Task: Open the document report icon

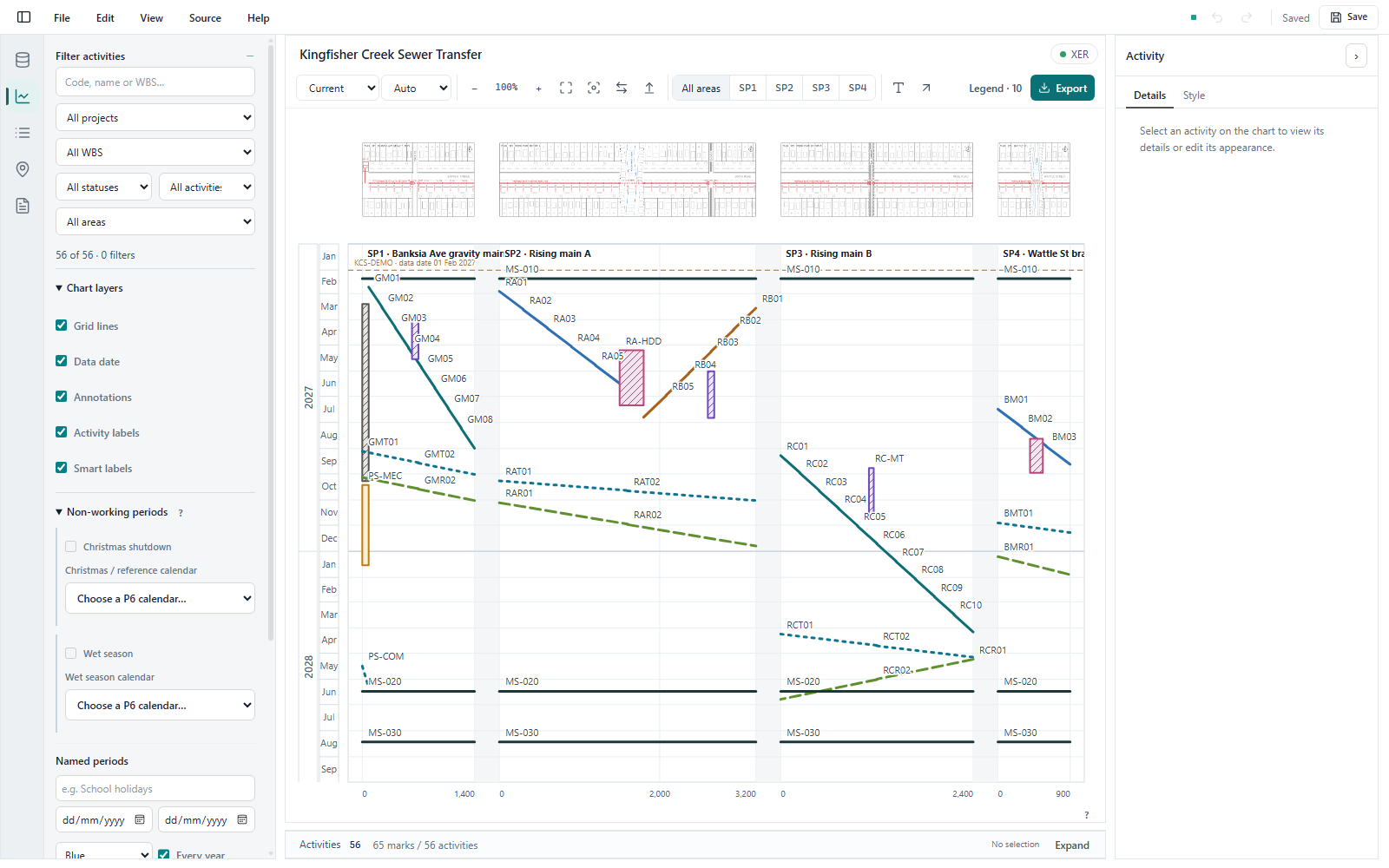Action: click(23, 206)
